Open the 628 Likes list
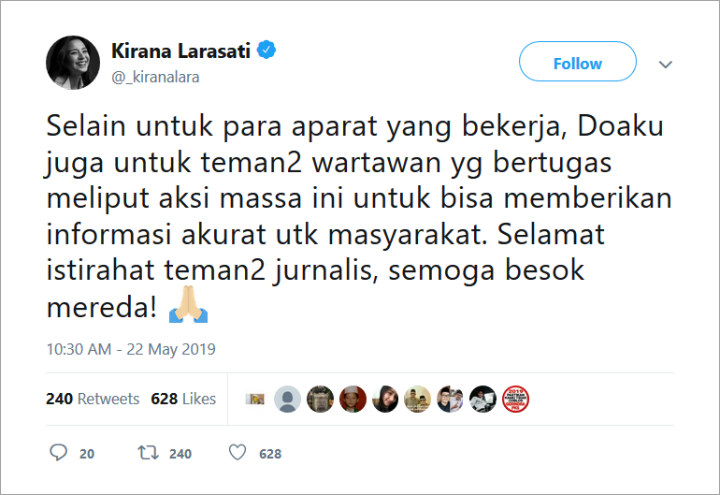The height and width of the screenshot is (495, 720). pos(183,399)
